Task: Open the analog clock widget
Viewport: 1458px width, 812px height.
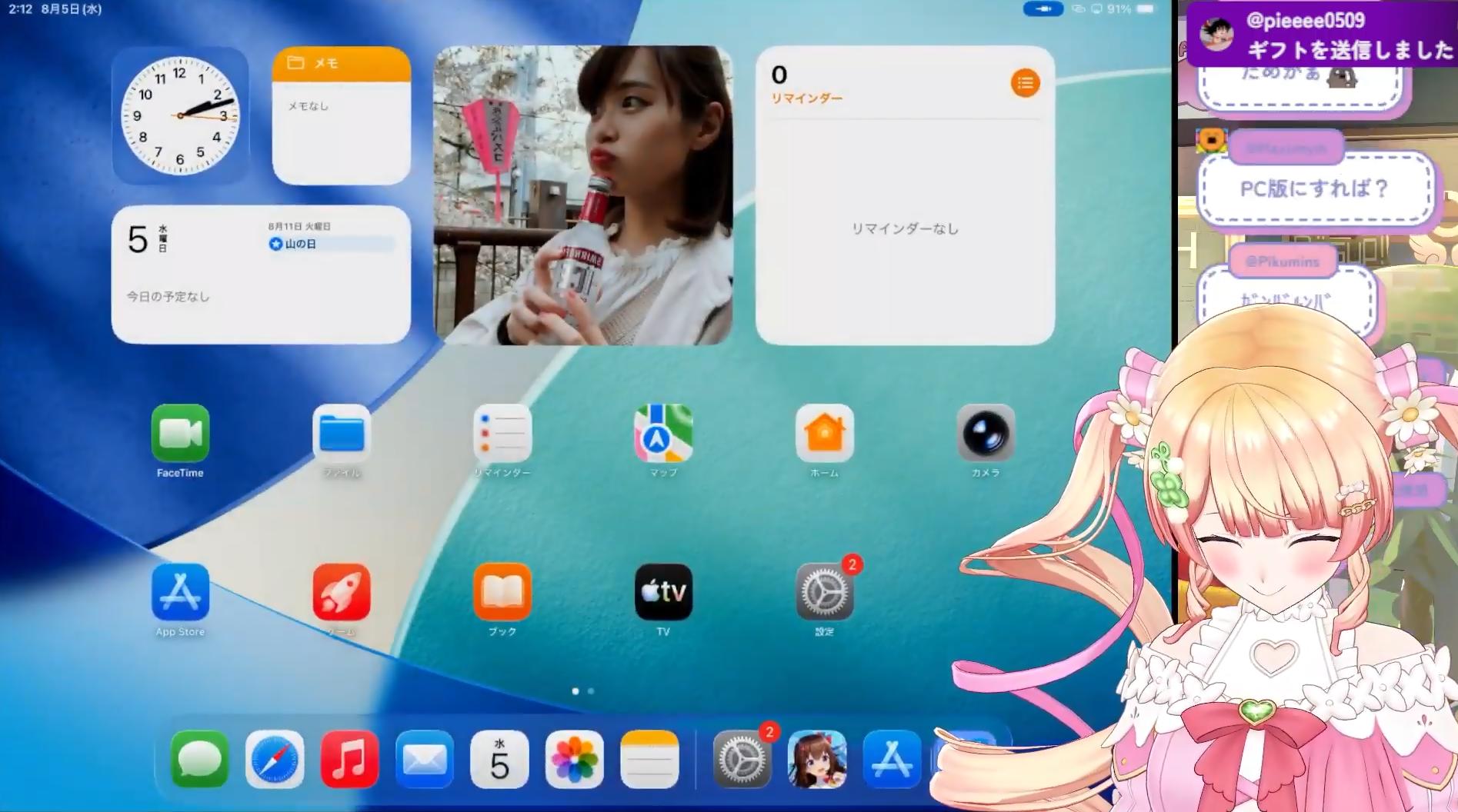Action: click(180, 115)
